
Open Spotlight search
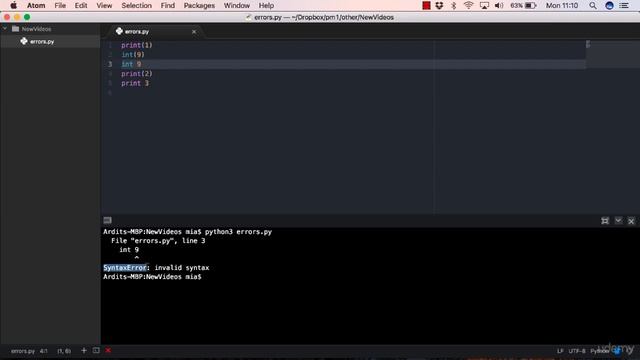593,5
